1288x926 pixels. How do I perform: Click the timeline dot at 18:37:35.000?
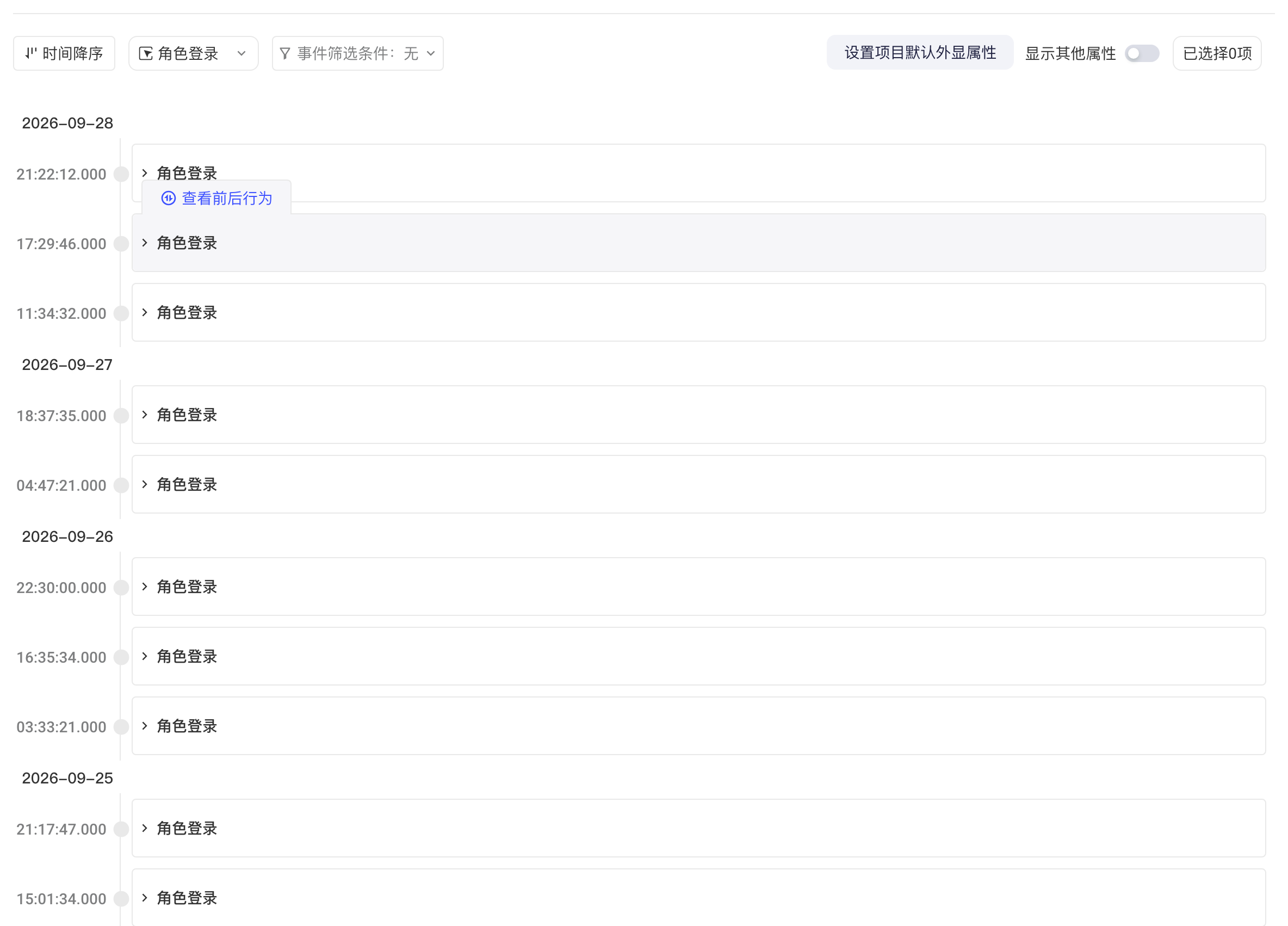coord(121,415)
